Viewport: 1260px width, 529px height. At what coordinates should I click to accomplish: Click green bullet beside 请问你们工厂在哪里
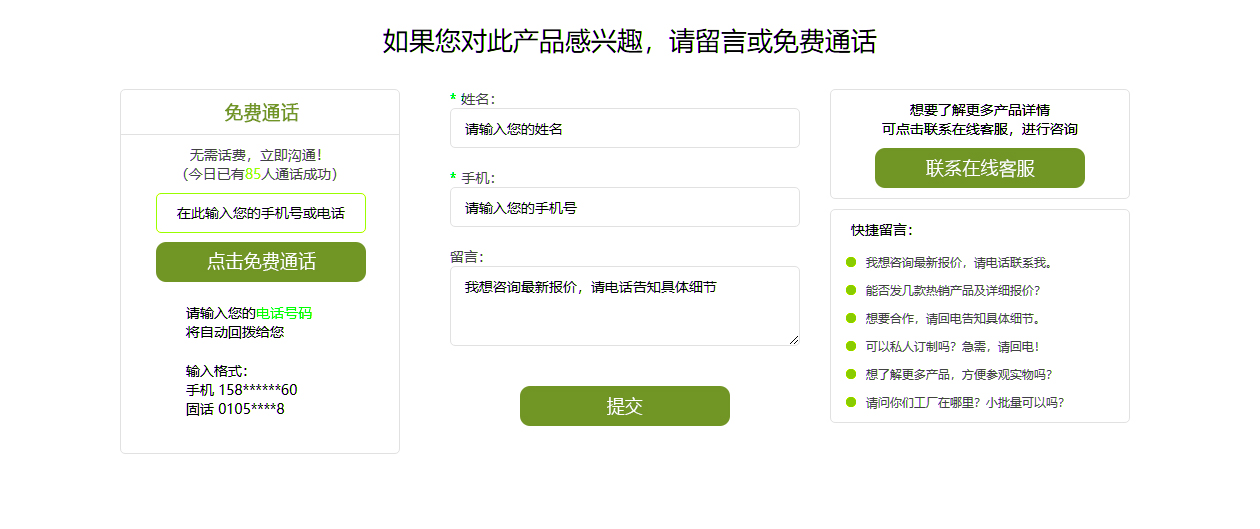coord(851,403)
